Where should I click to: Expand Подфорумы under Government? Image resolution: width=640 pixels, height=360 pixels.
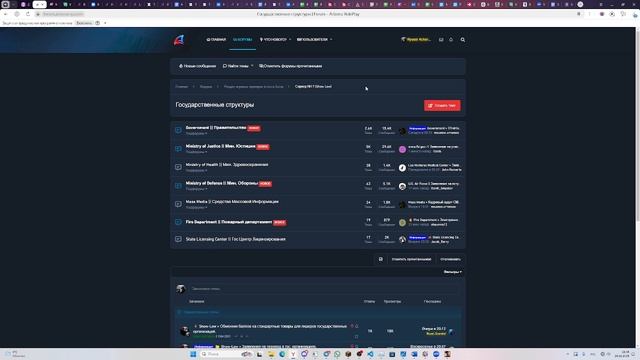click(196, 133)
